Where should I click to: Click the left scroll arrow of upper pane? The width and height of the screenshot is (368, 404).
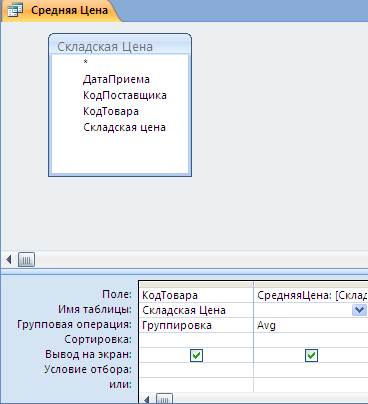tap(9, 259)
